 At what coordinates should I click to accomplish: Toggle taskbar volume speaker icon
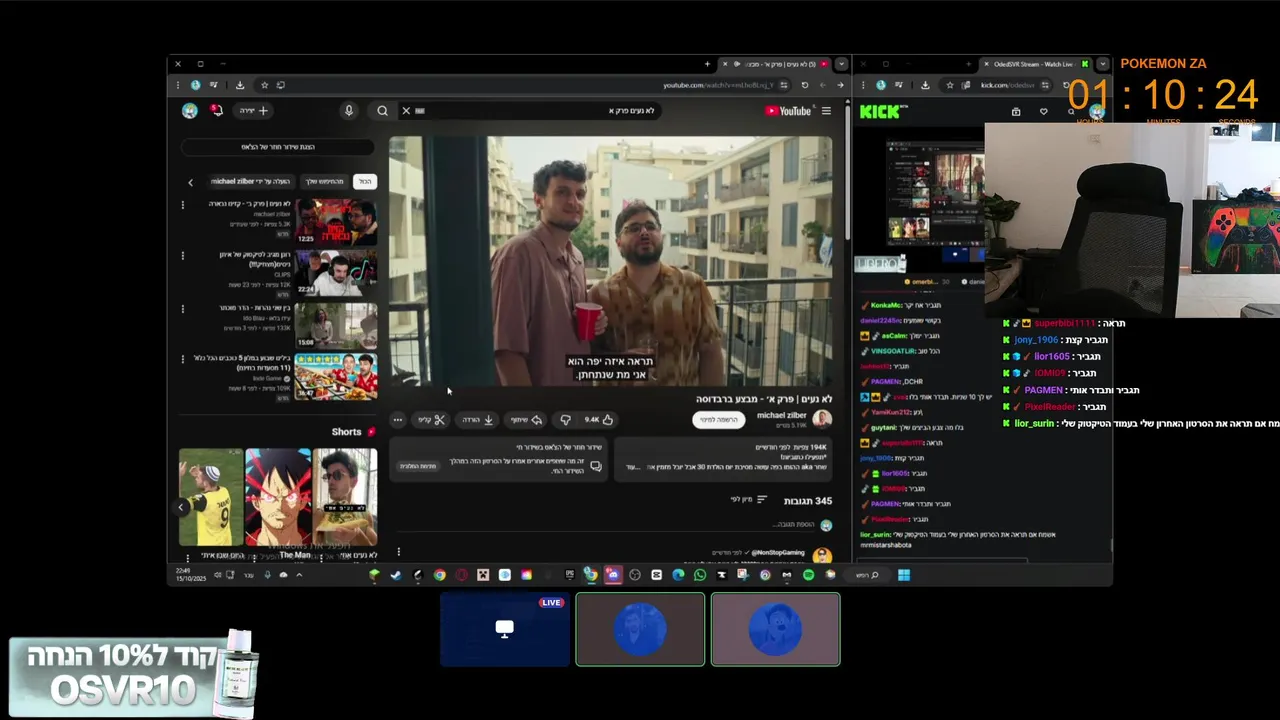[x=217, y=575]
